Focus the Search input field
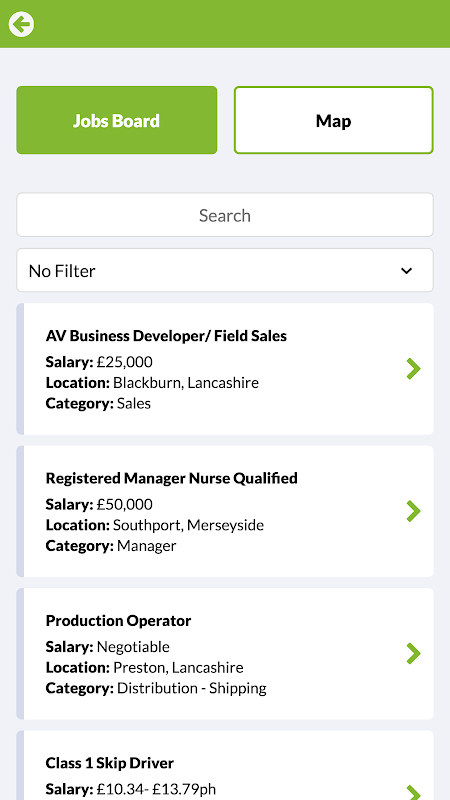This screenshot has width=450, height=800. tap(225, 215)
